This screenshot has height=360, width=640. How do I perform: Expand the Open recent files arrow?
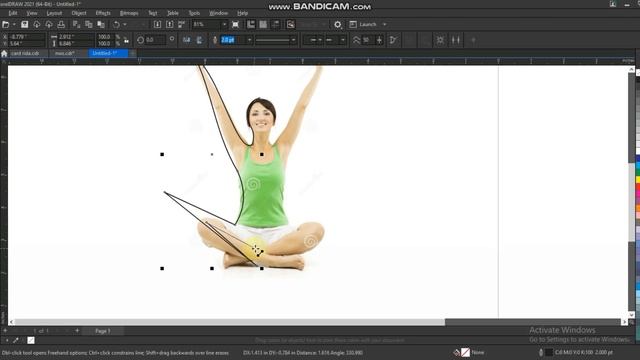[14, 24]
